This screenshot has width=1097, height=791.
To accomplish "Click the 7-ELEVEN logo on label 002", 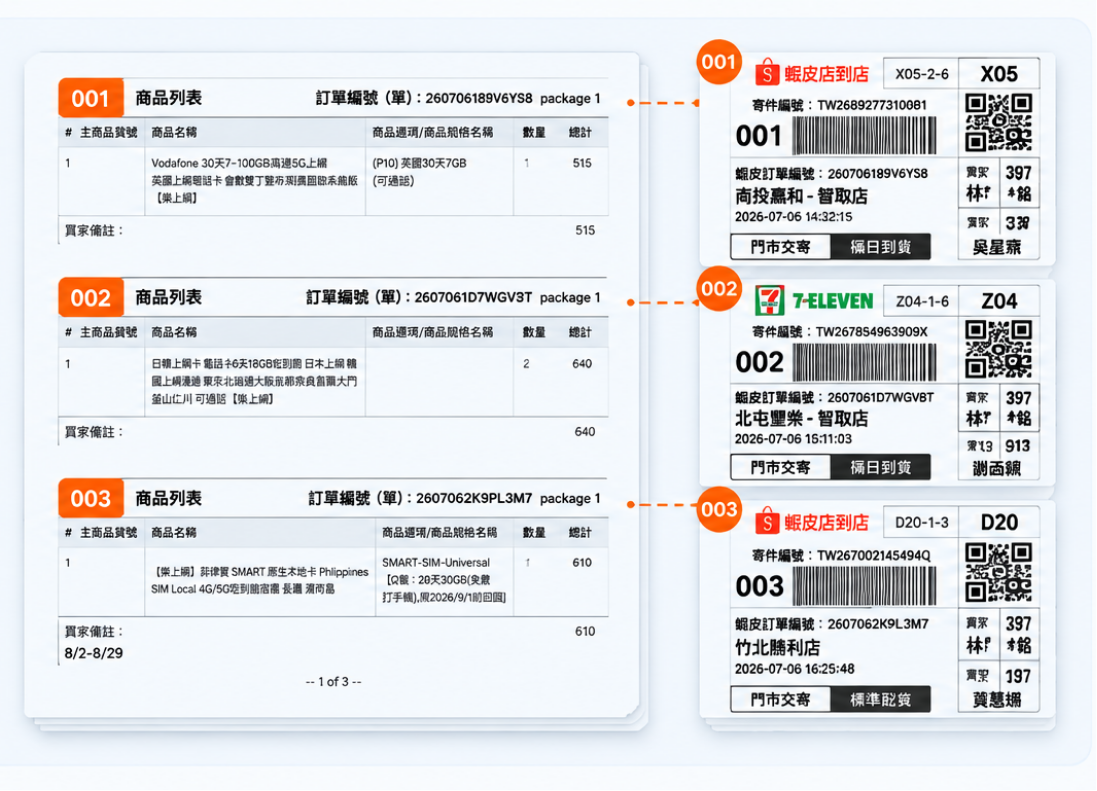I will tap(770, 301).
